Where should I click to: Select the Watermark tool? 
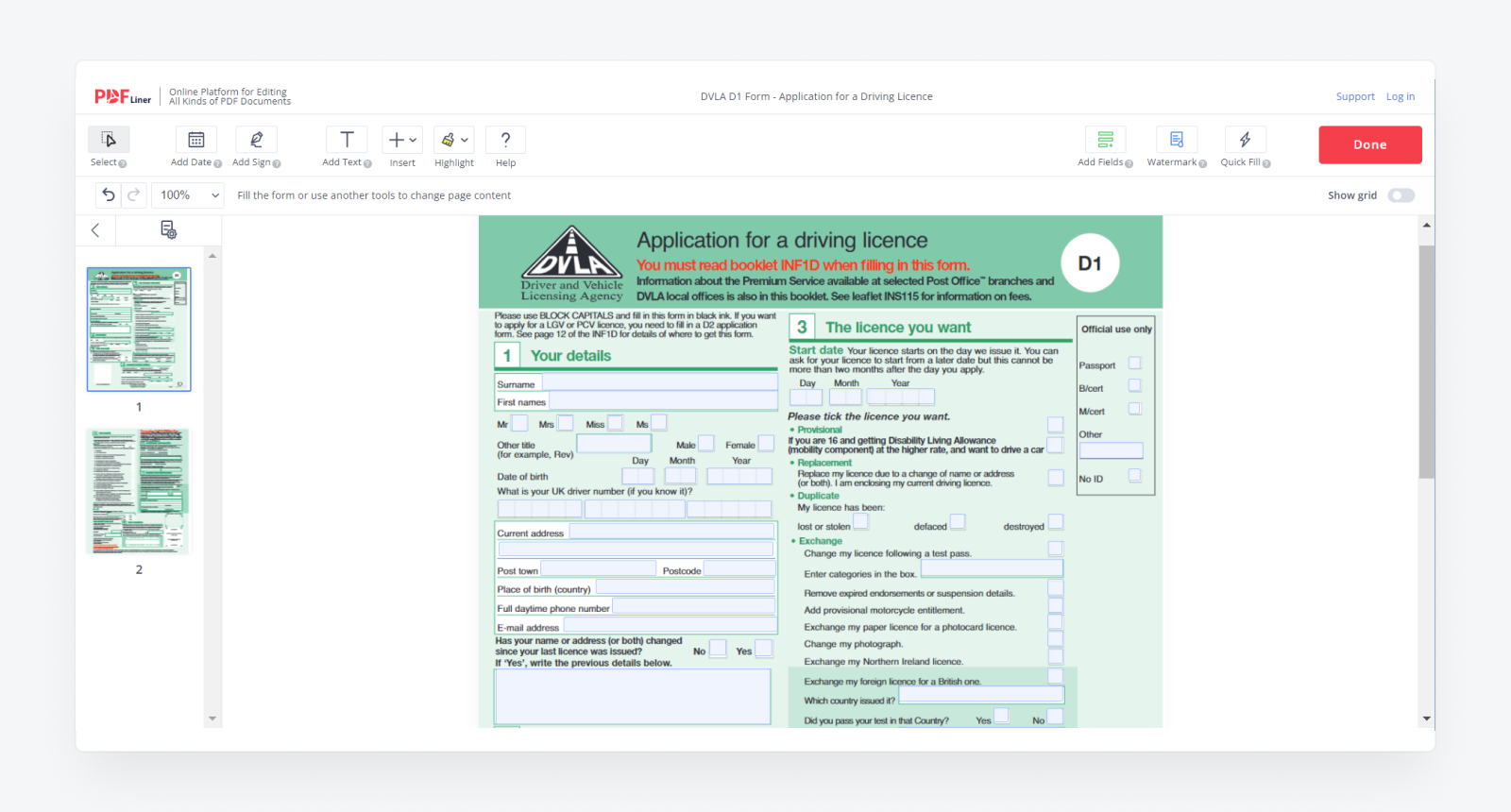[x=1177, y=140]
